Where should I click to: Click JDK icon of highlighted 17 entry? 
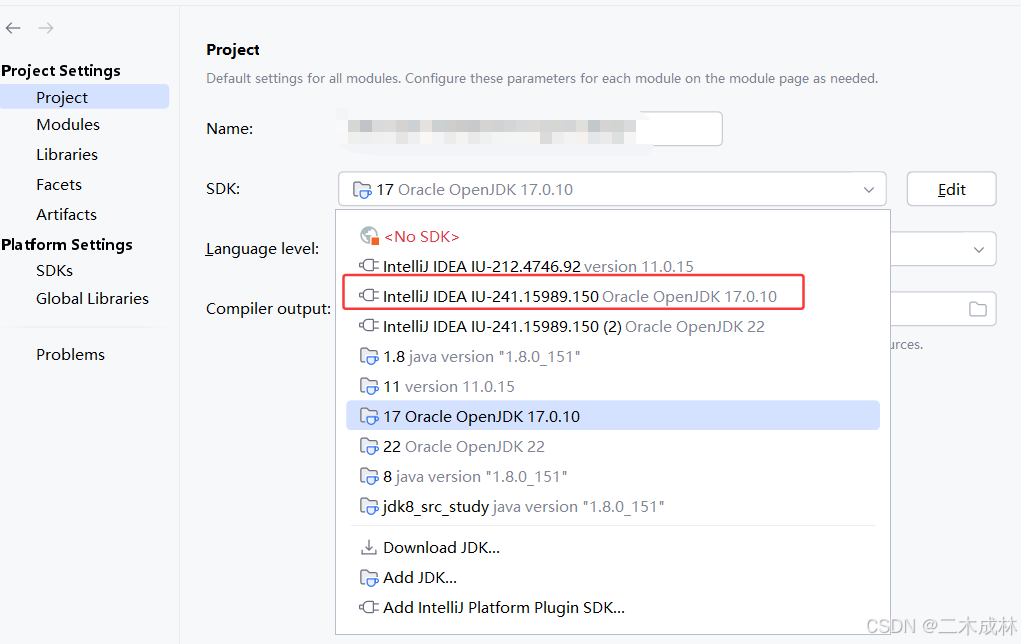point(369,417)
